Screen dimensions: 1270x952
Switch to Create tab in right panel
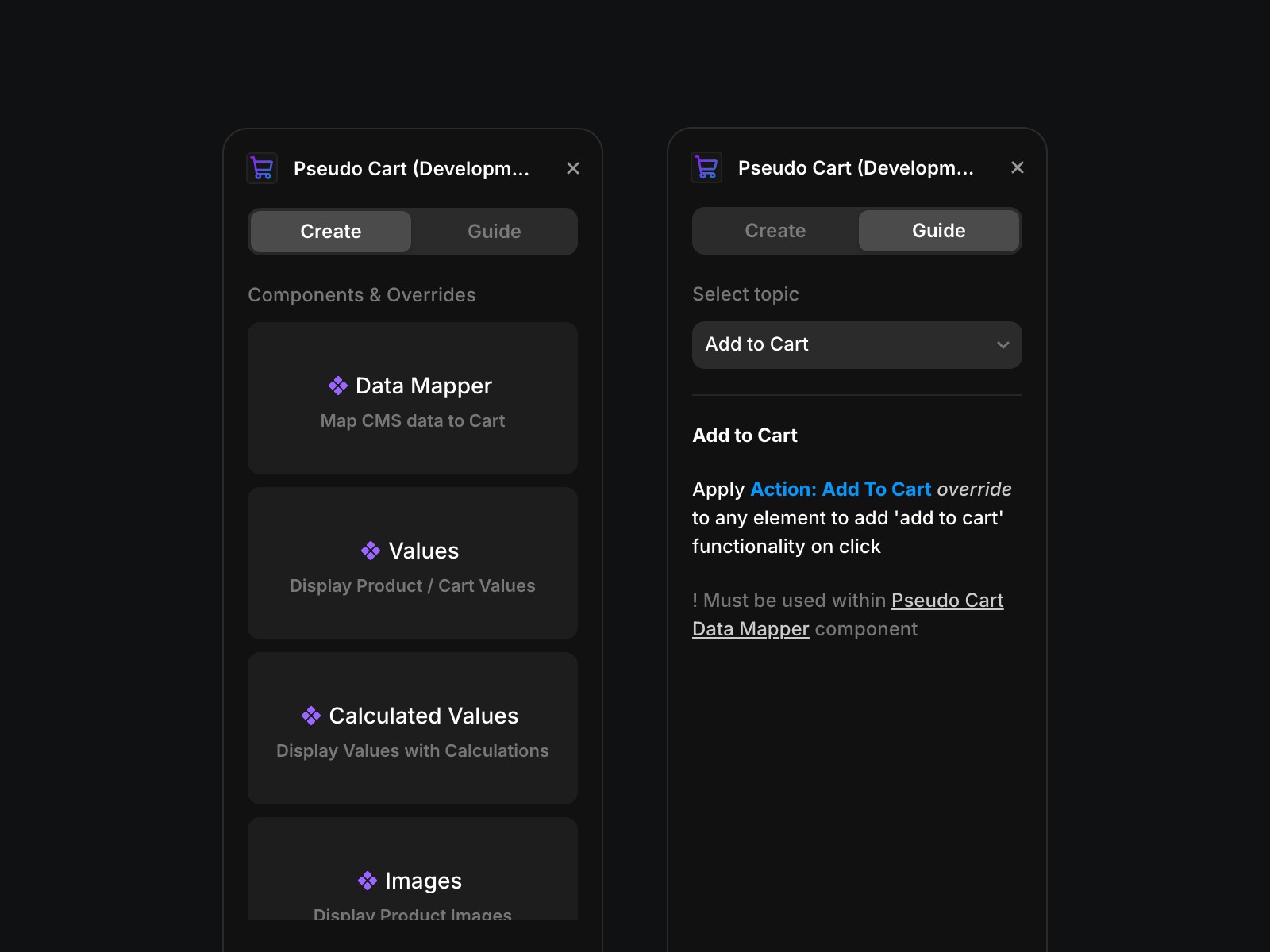point(775,230)
